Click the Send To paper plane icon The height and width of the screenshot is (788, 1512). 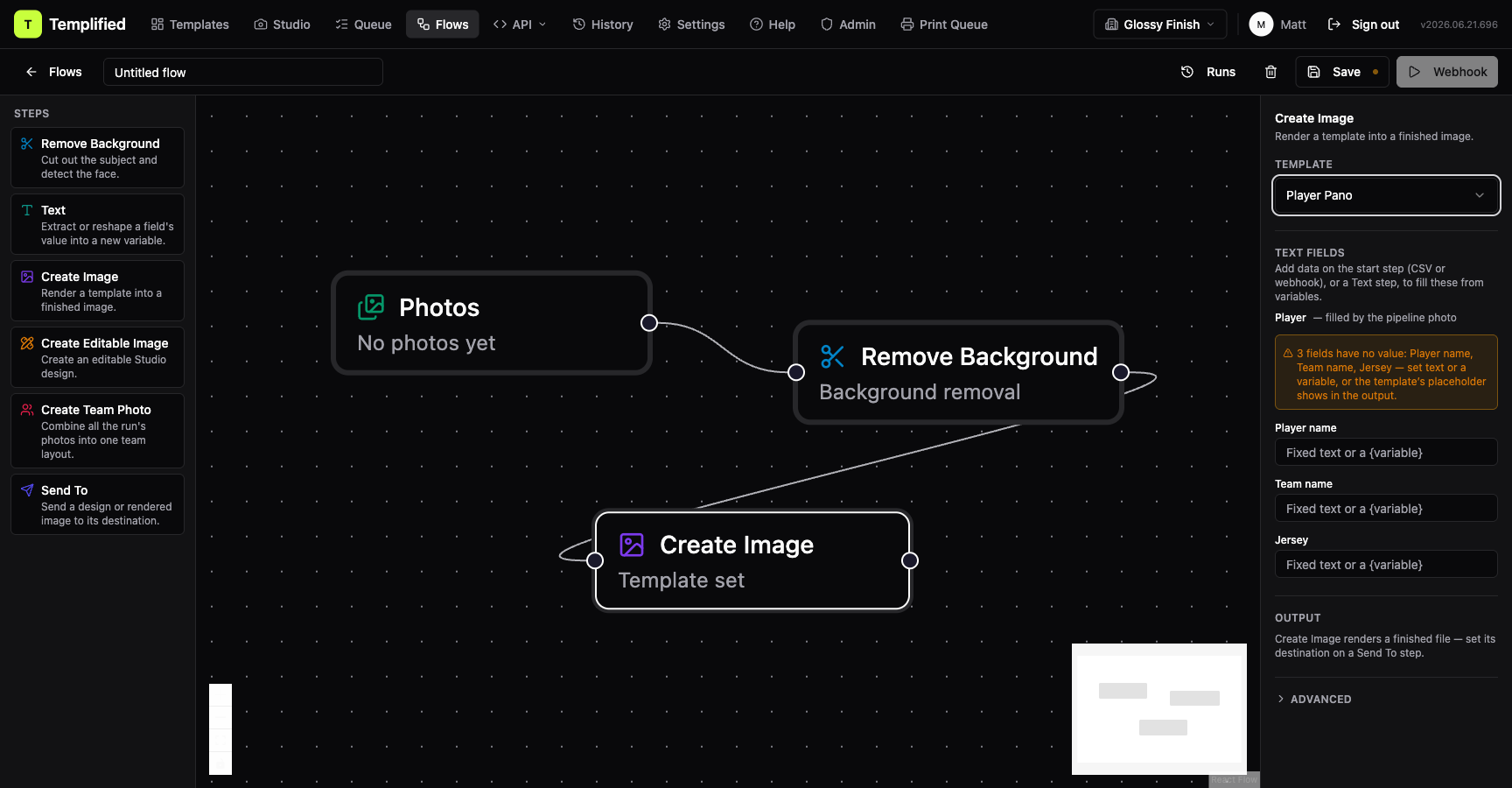tap(27, 490)
